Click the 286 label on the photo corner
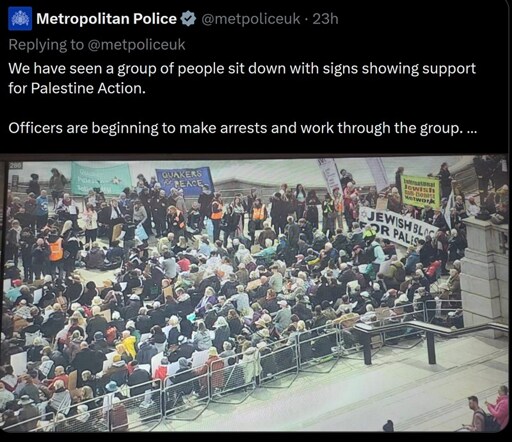Screen dimensions: 512x442 (15, 165)
